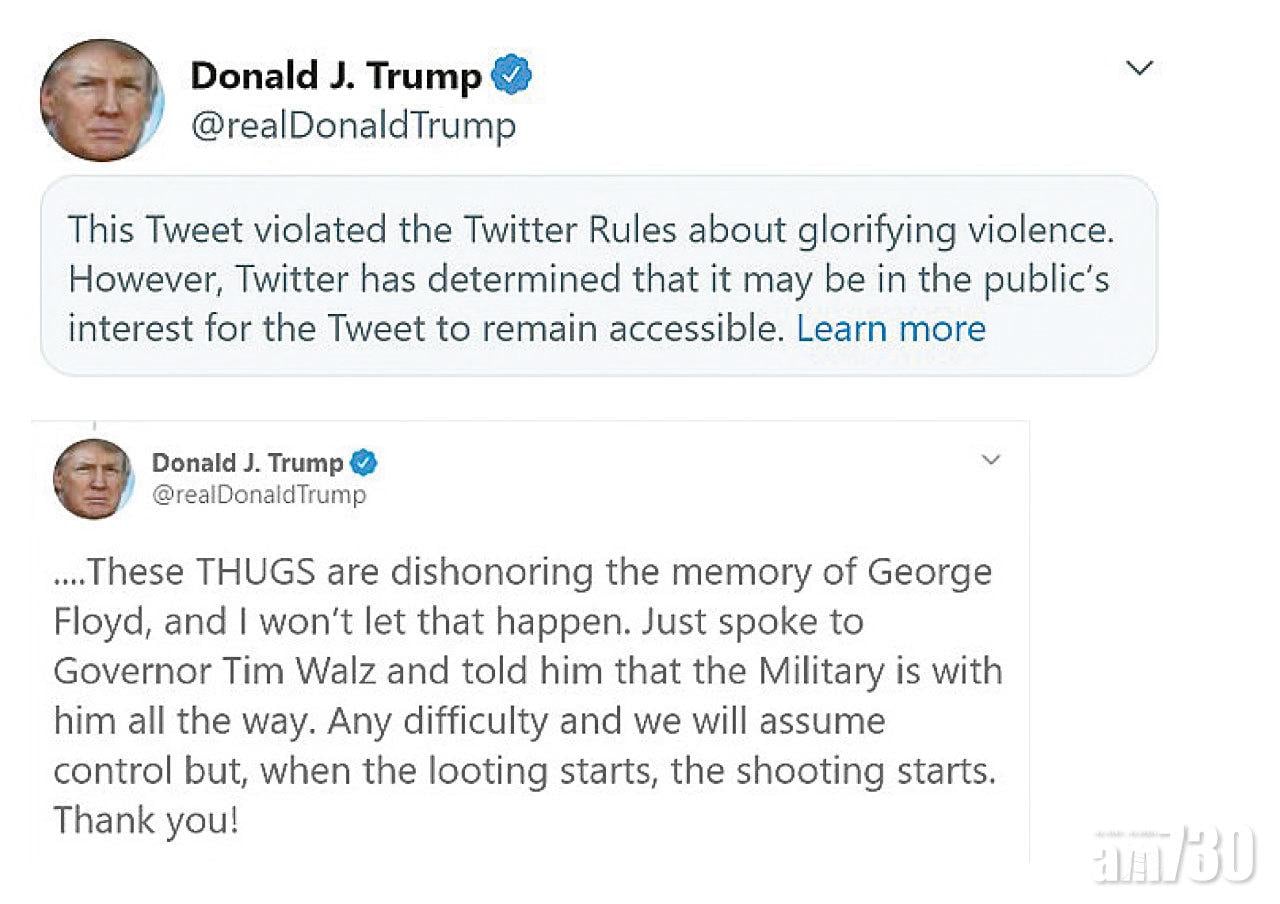Click the name "George" in the tweet text
Image resolution: width=1280 pixels, height=904 pixels.
click(929, 572)
